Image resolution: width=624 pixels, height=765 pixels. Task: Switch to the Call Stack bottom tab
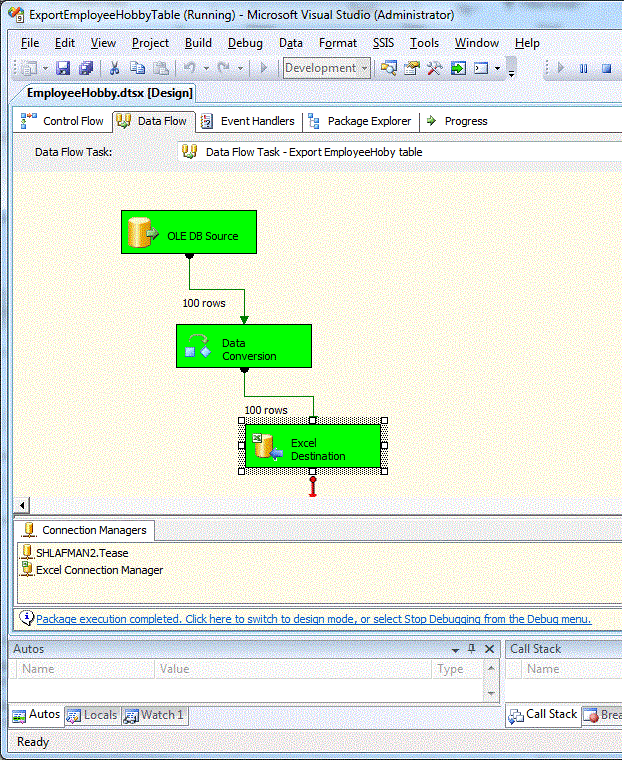click(x=543, y=715)
